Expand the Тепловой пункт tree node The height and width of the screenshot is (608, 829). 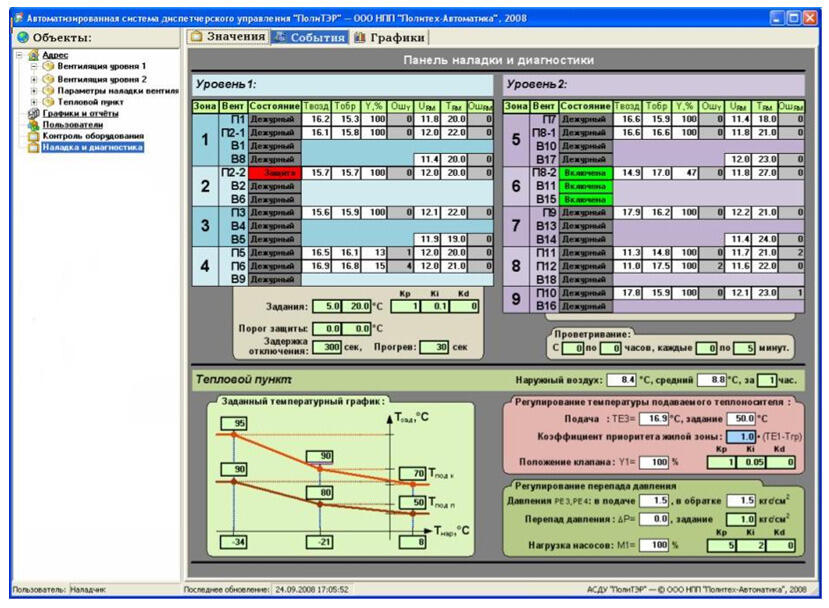click(34, 102)
